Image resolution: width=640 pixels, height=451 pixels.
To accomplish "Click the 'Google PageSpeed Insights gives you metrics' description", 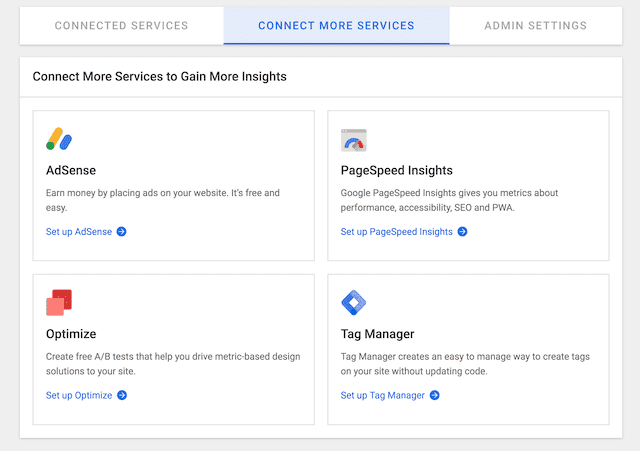I will [x=449, y=200].
